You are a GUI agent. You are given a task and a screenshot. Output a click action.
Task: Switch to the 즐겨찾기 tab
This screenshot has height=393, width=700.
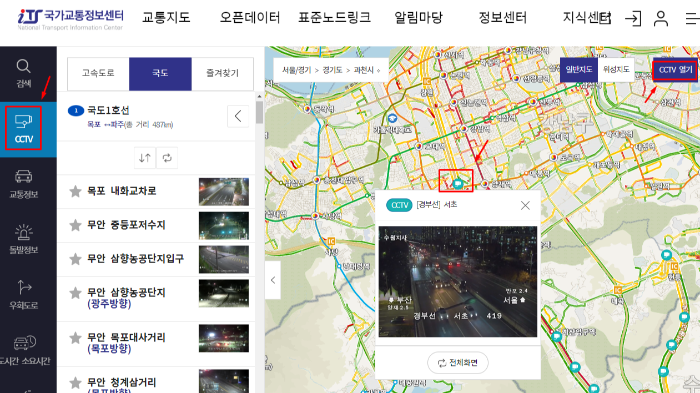[x=222, y=74]
